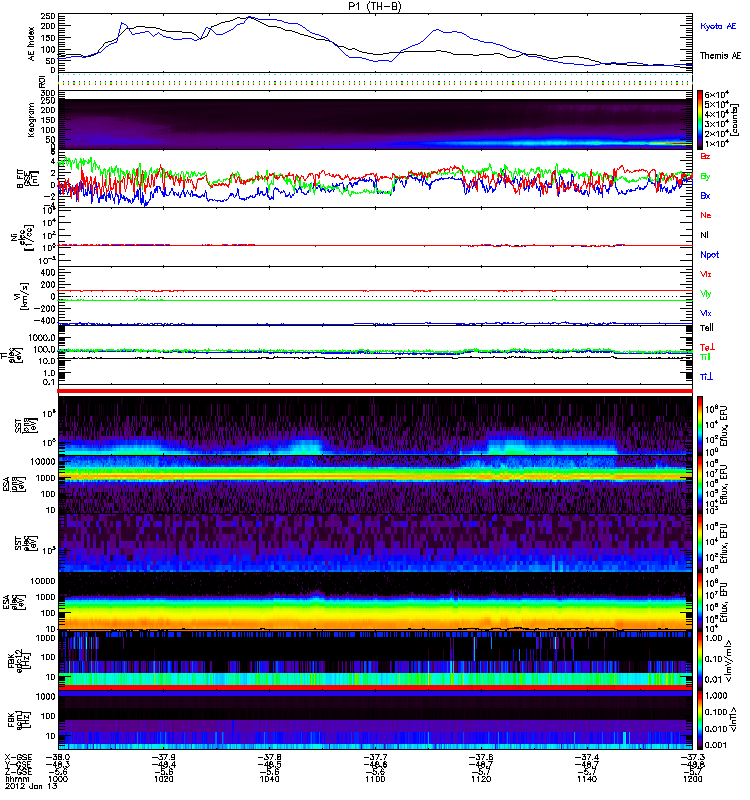Select the Themis AE legend label

click(x=720, y=56)
